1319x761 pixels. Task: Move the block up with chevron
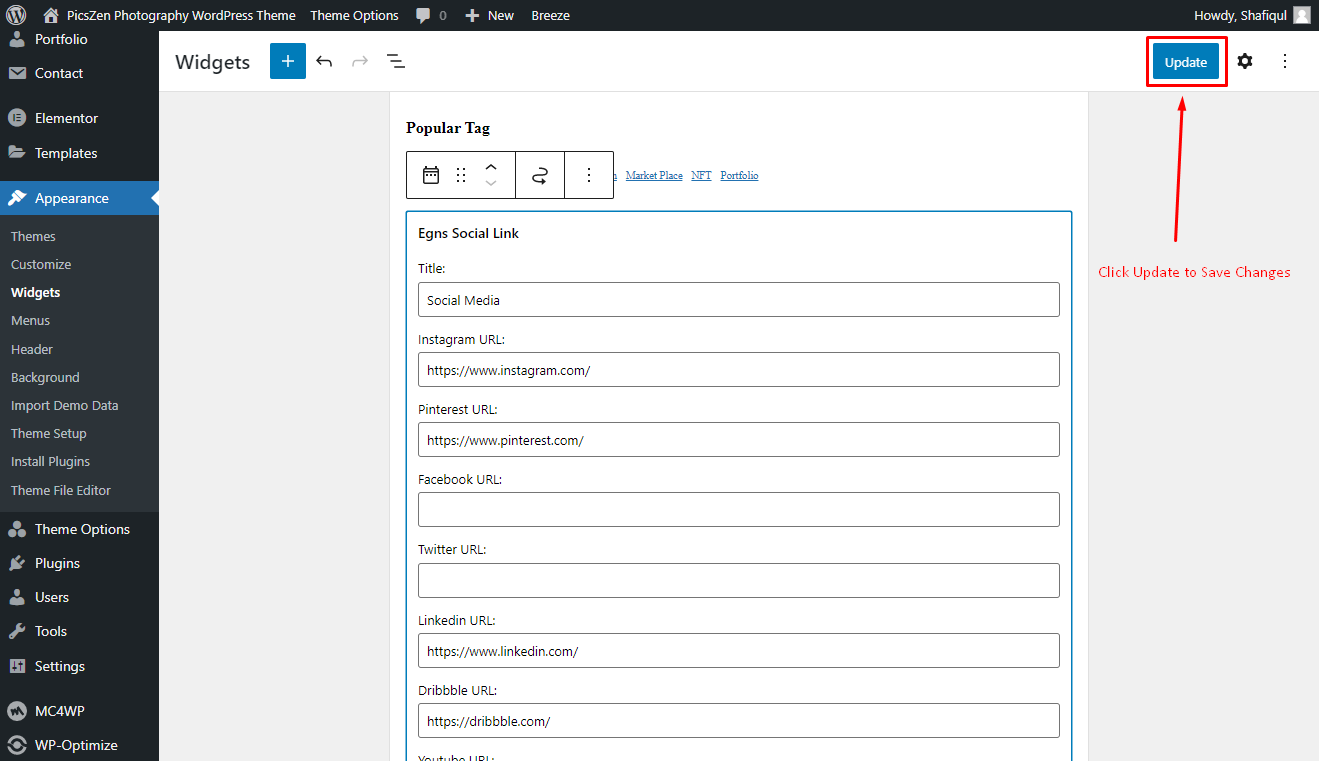coord(491,167)
